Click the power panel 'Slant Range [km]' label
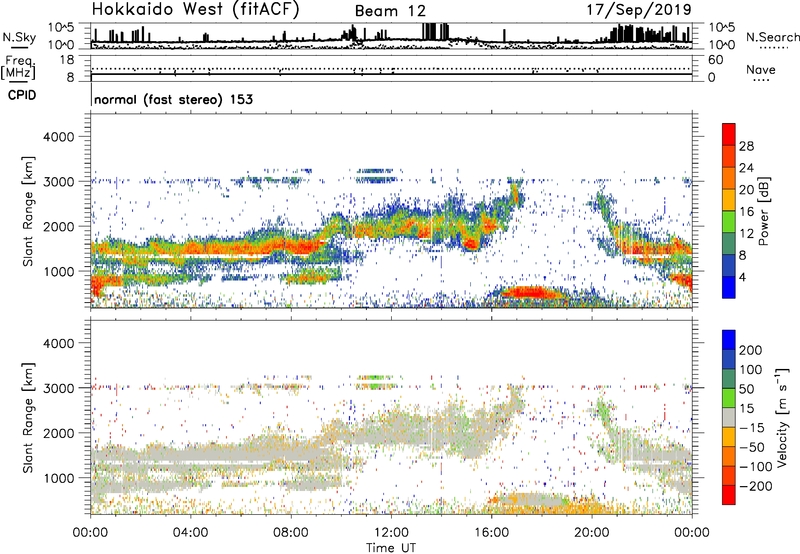Screen dimensions: 800x554 (28, 211)
